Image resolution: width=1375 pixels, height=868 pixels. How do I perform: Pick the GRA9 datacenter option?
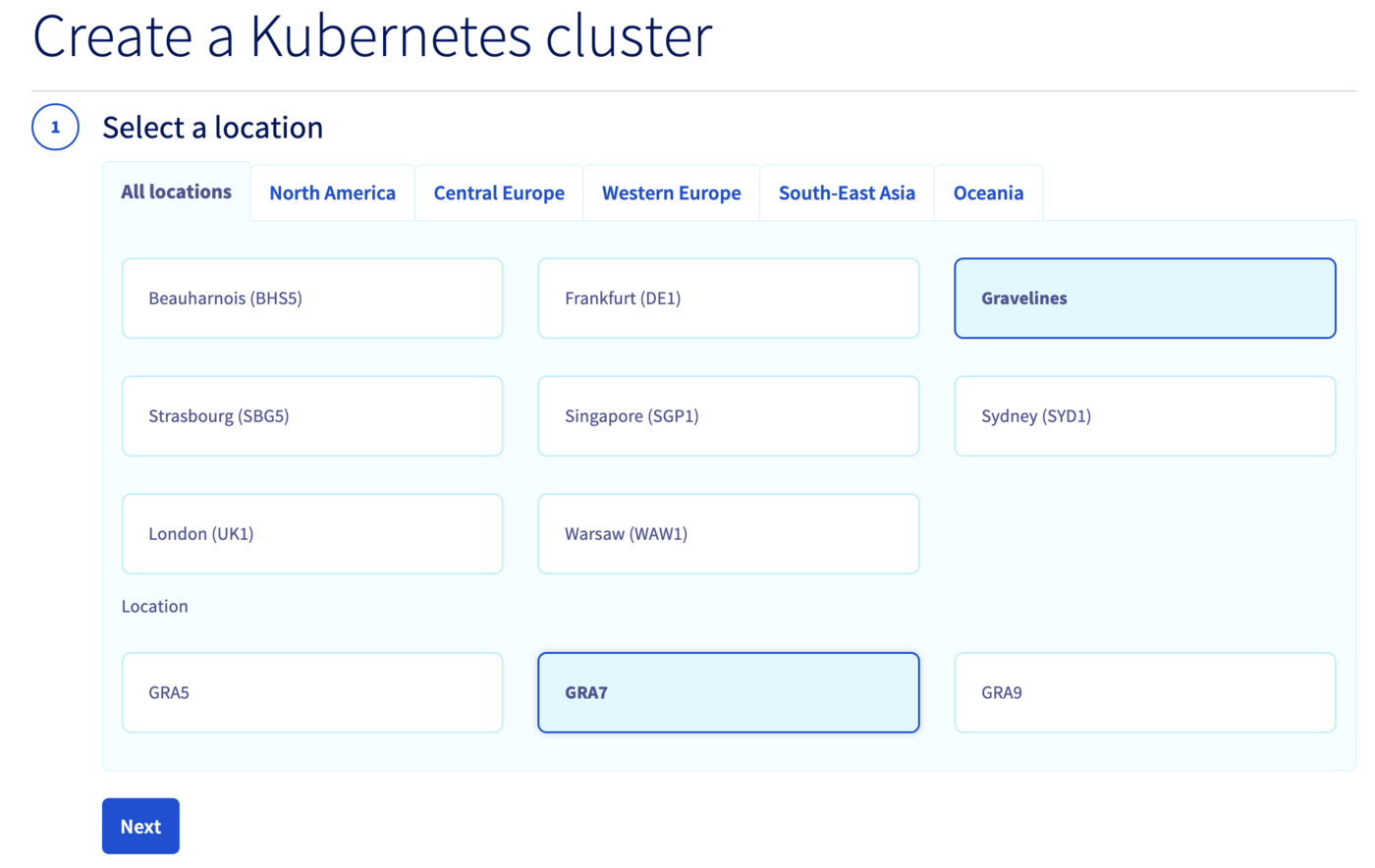click(x=1144, y=693)
